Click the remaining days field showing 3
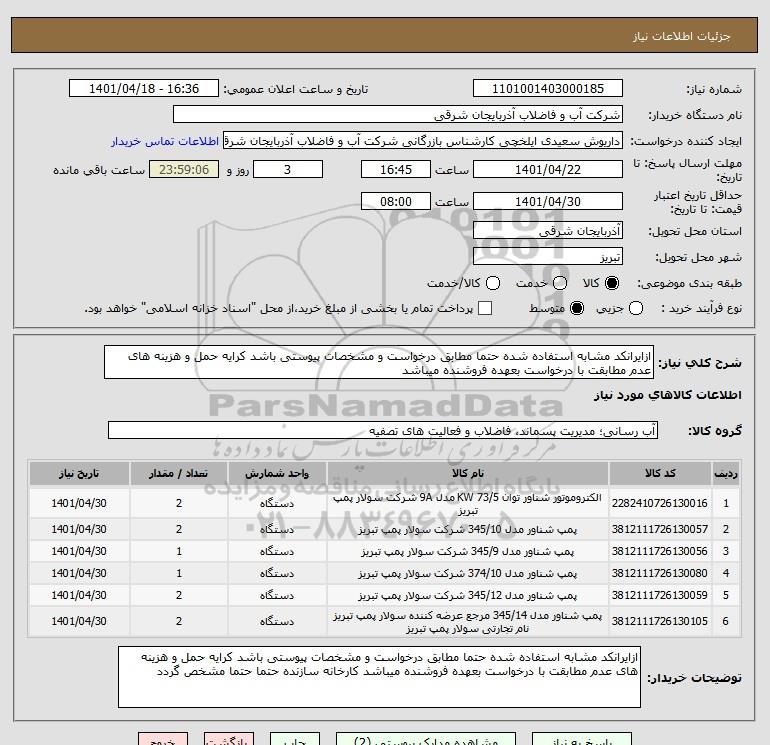The width and height of the screenshot is (770, 745). tap(288, 169)
